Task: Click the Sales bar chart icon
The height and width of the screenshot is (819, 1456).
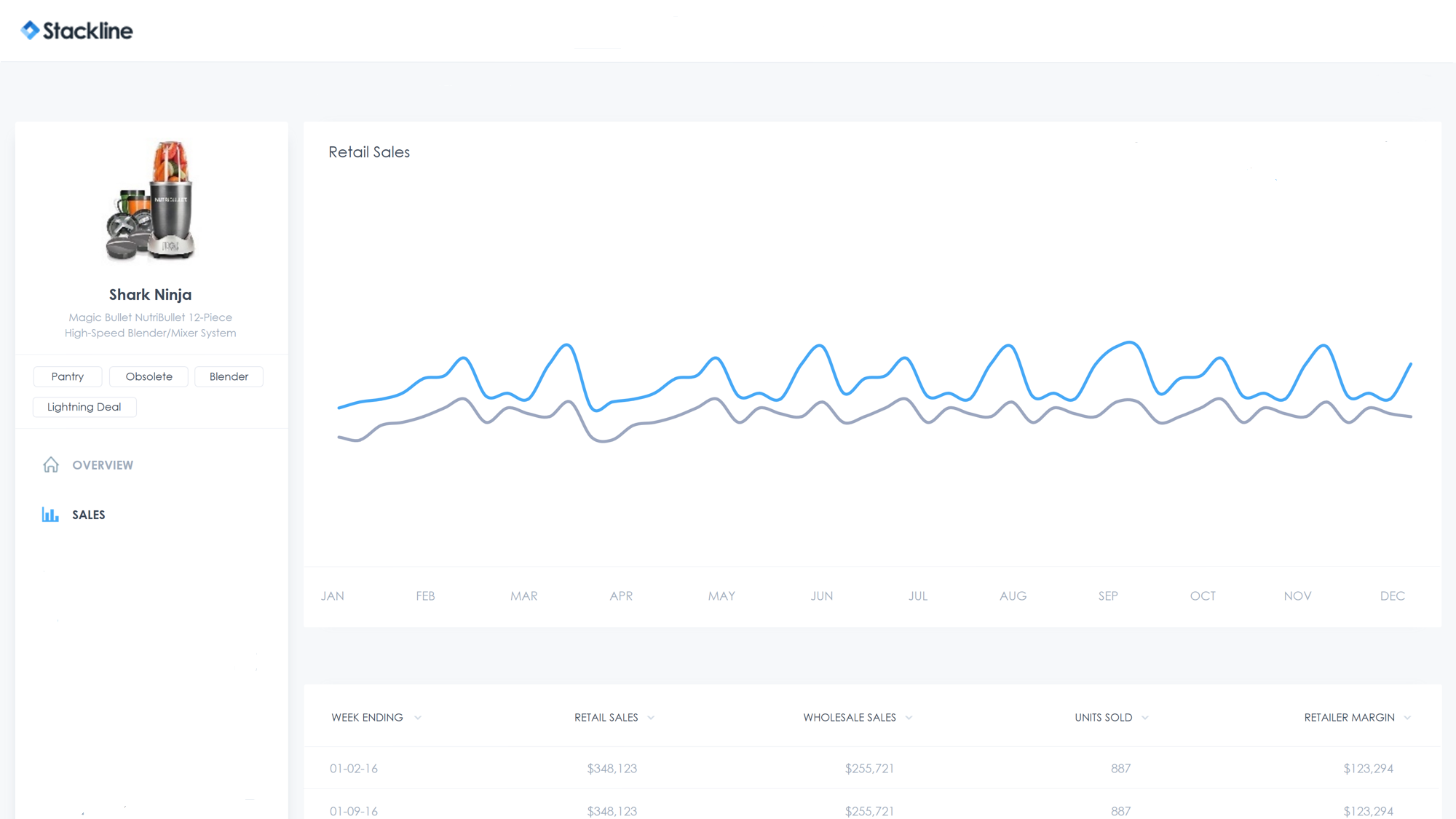Action: coord(50,515)
